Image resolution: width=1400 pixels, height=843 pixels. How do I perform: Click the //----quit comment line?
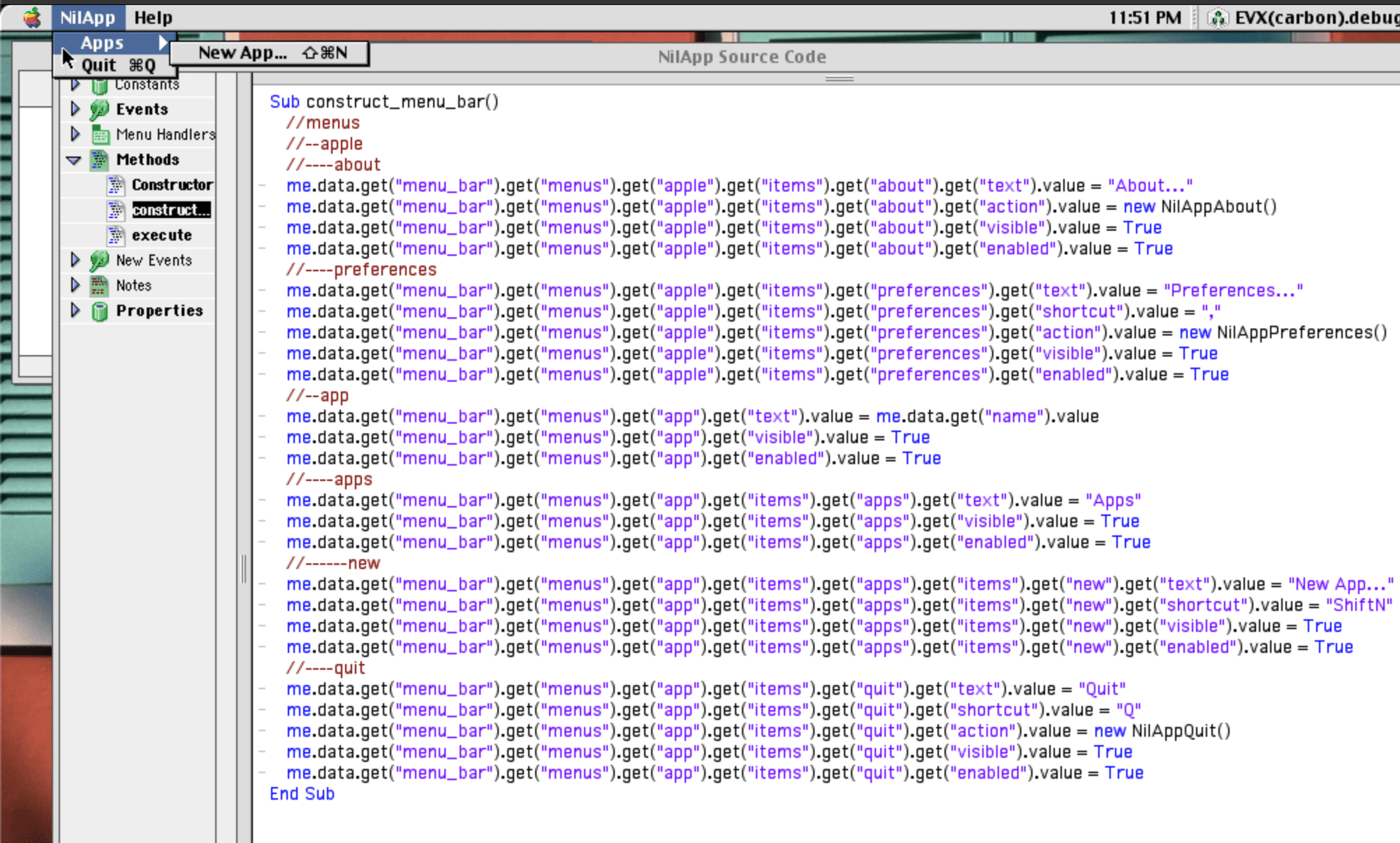point(326,668)
